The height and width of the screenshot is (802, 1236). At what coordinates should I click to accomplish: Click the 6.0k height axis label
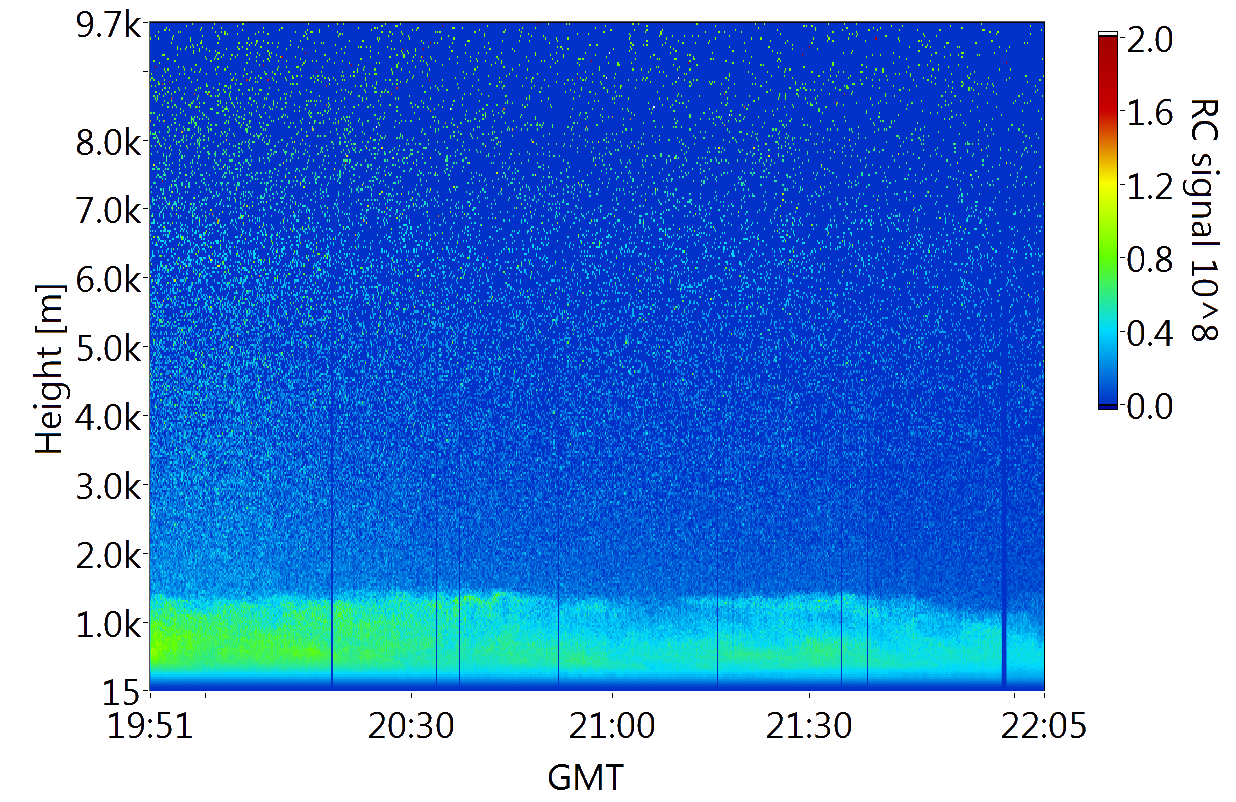pos(108,279)
